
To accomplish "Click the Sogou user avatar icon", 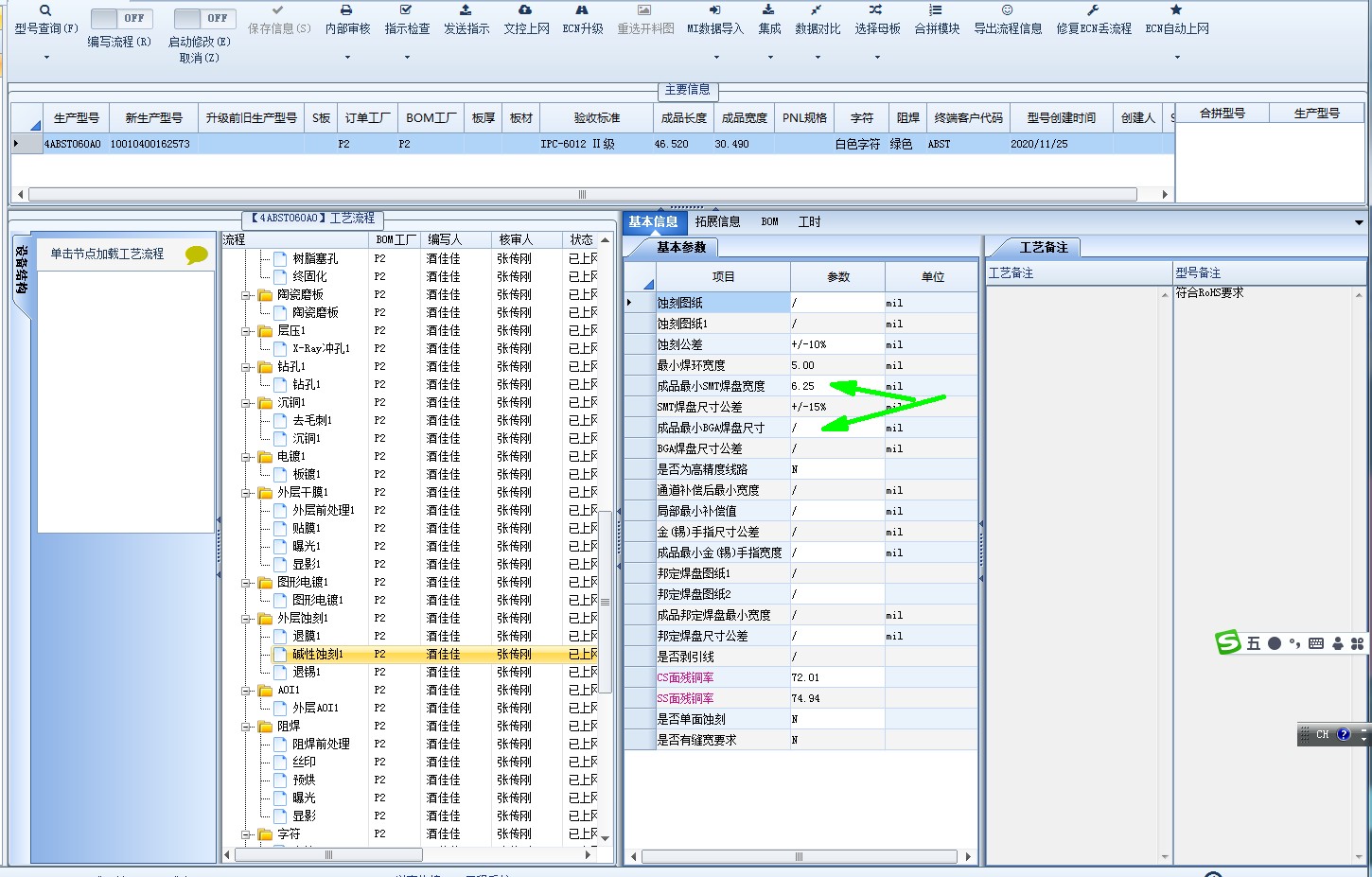I will point(1338,643).
